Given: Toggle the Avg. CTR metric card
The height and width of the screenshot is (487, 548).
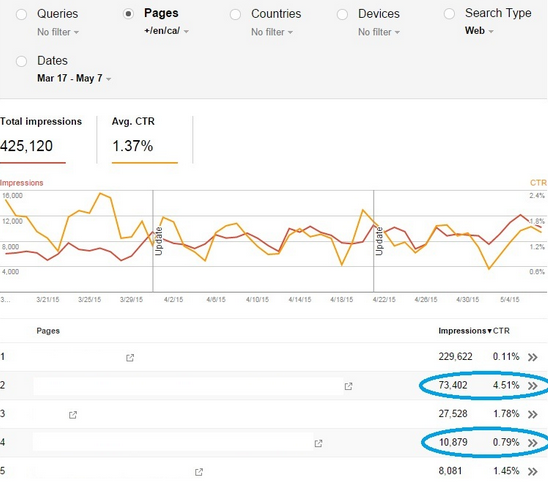Looking at the screenshot, I should (145, 139).
